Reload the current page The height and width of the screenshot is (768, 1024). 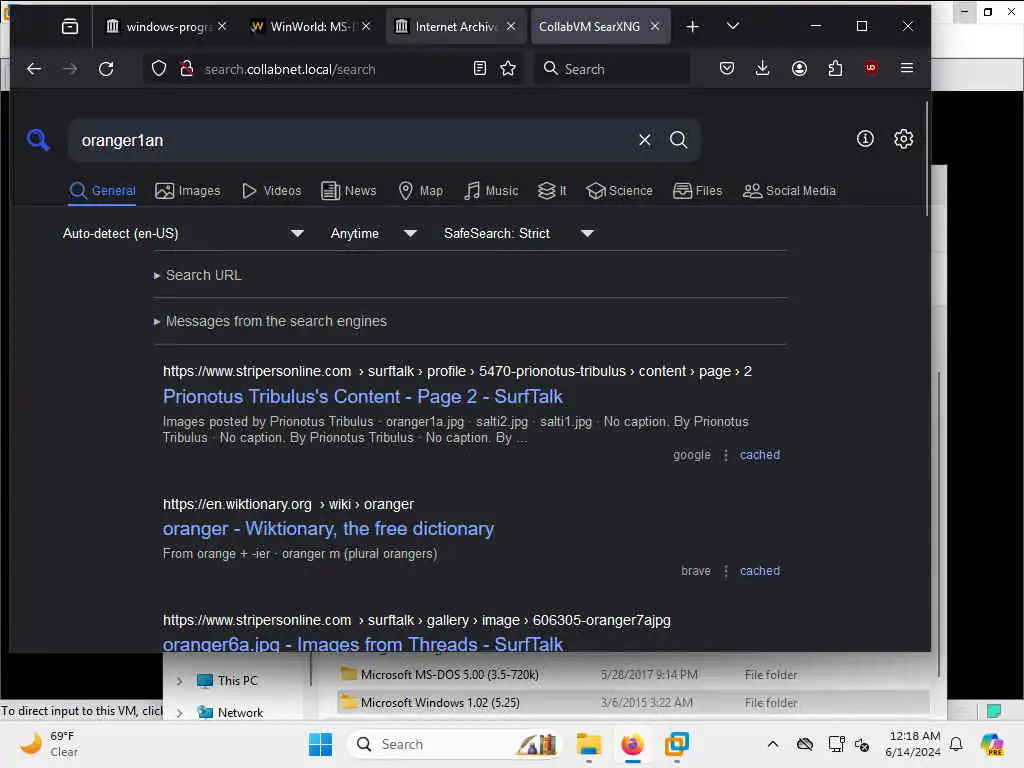(x=106, y=69)
